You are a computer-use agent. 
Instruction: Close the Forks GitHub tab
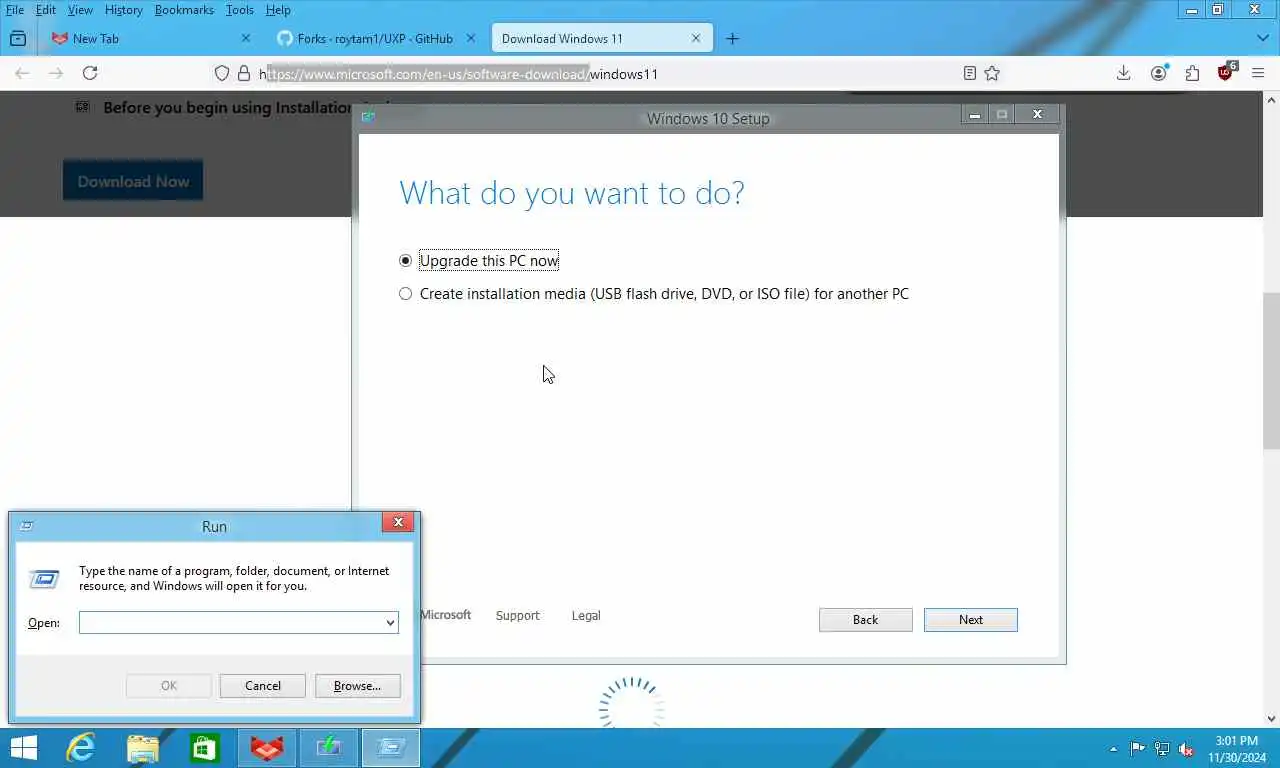point(471,39)
